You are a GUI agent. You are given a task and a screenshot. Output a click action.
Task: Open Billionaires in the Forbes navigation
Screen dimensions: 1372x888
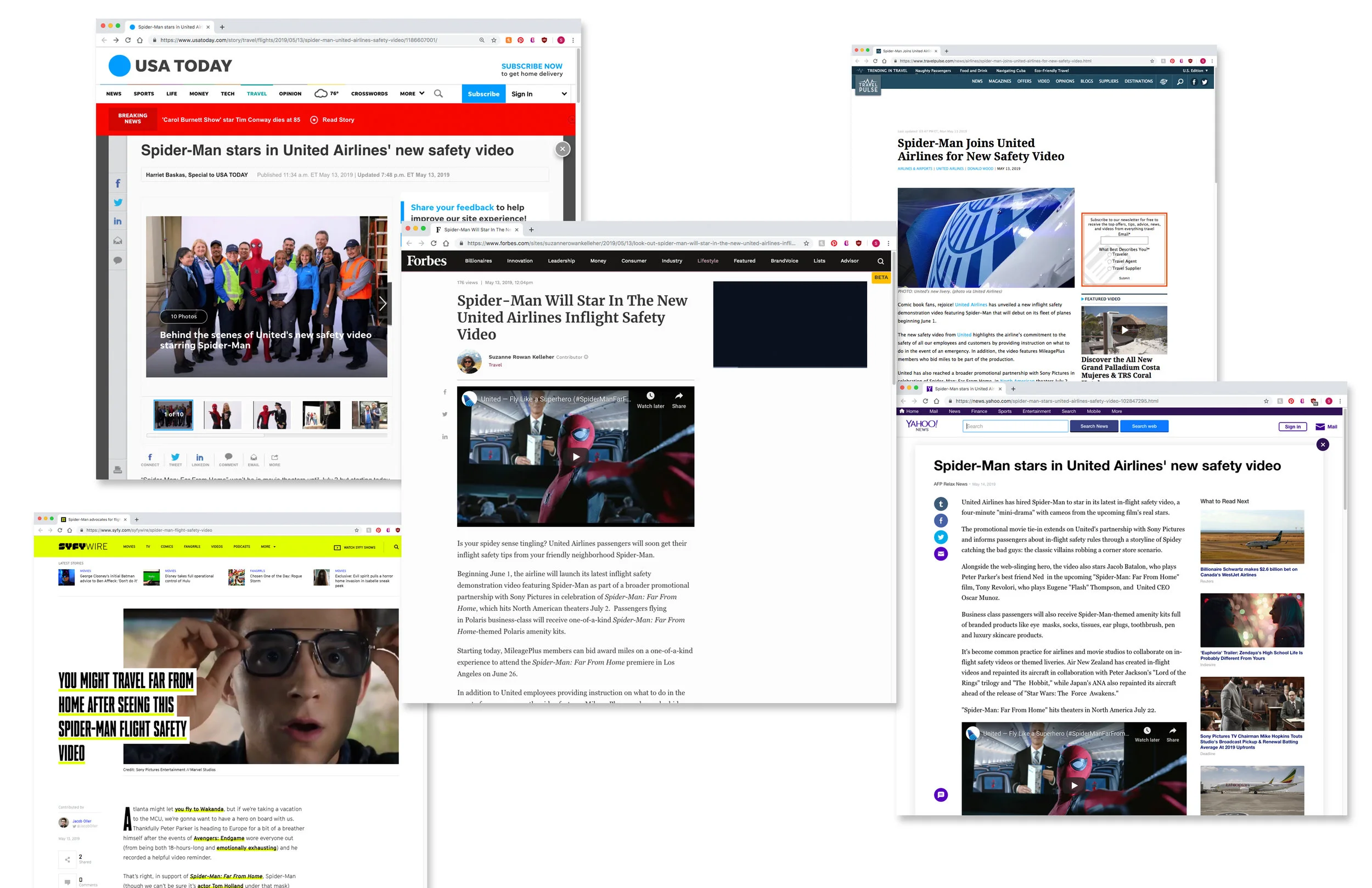(479, 261)
